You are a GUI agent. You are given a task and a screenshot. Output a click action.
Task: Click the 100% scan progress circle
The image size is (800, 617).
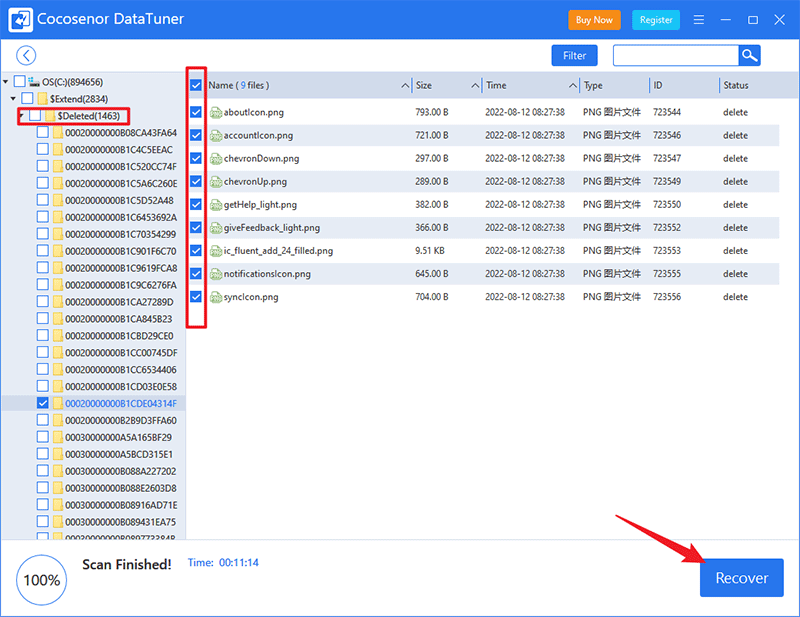coord(42,580)
